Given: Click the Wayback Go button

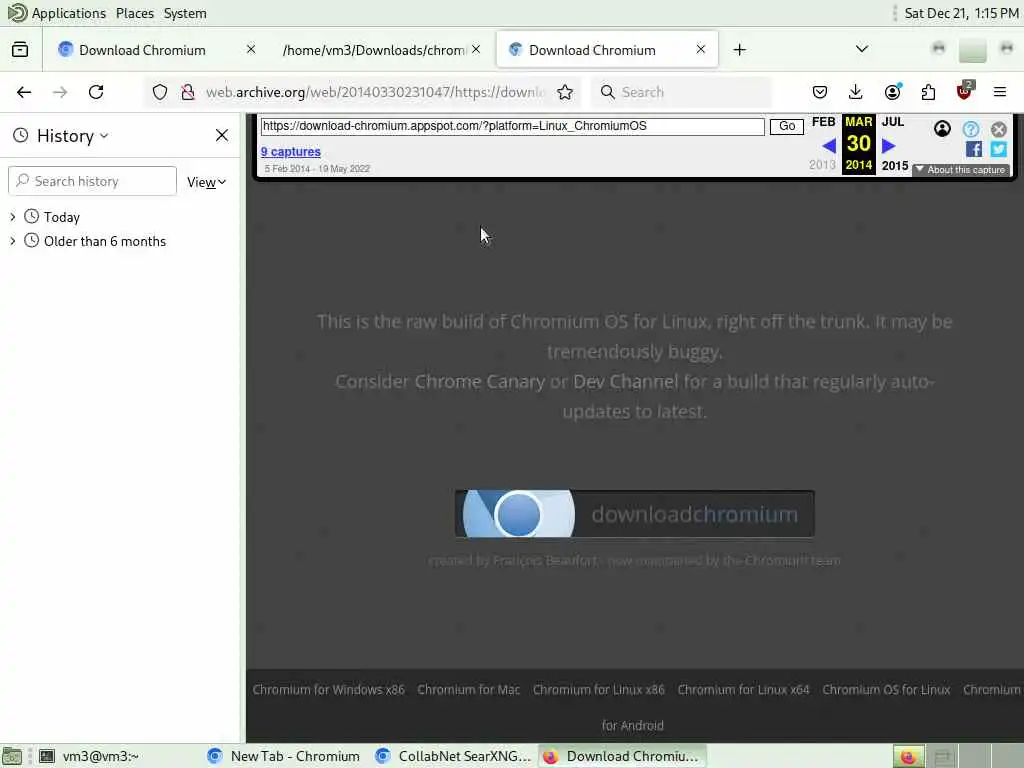Looking at the screenshot, I should click(787, 126).
